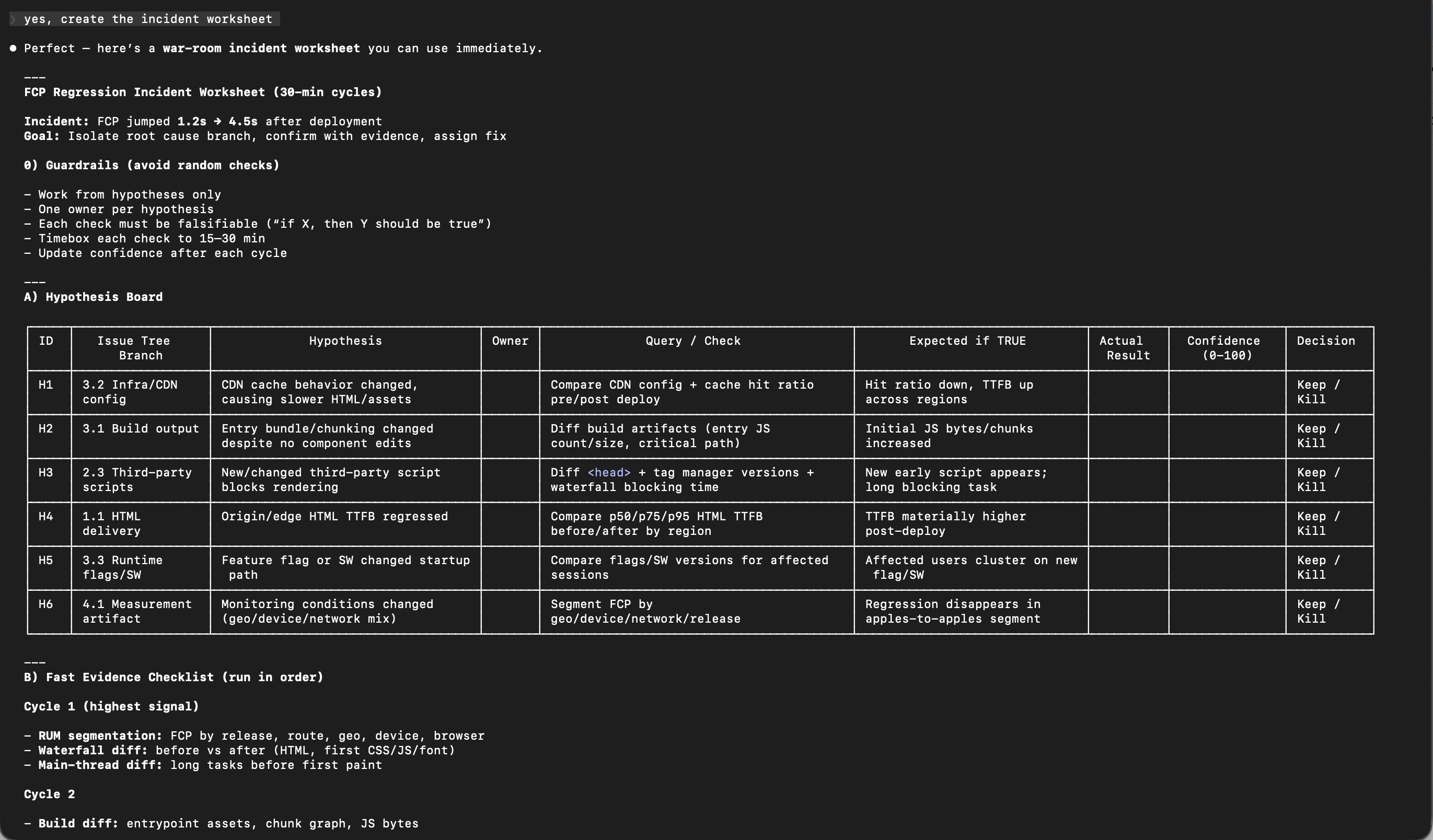Click the 'H5' row ID cell
1433x840 pixels.
[x=45, y=561]
